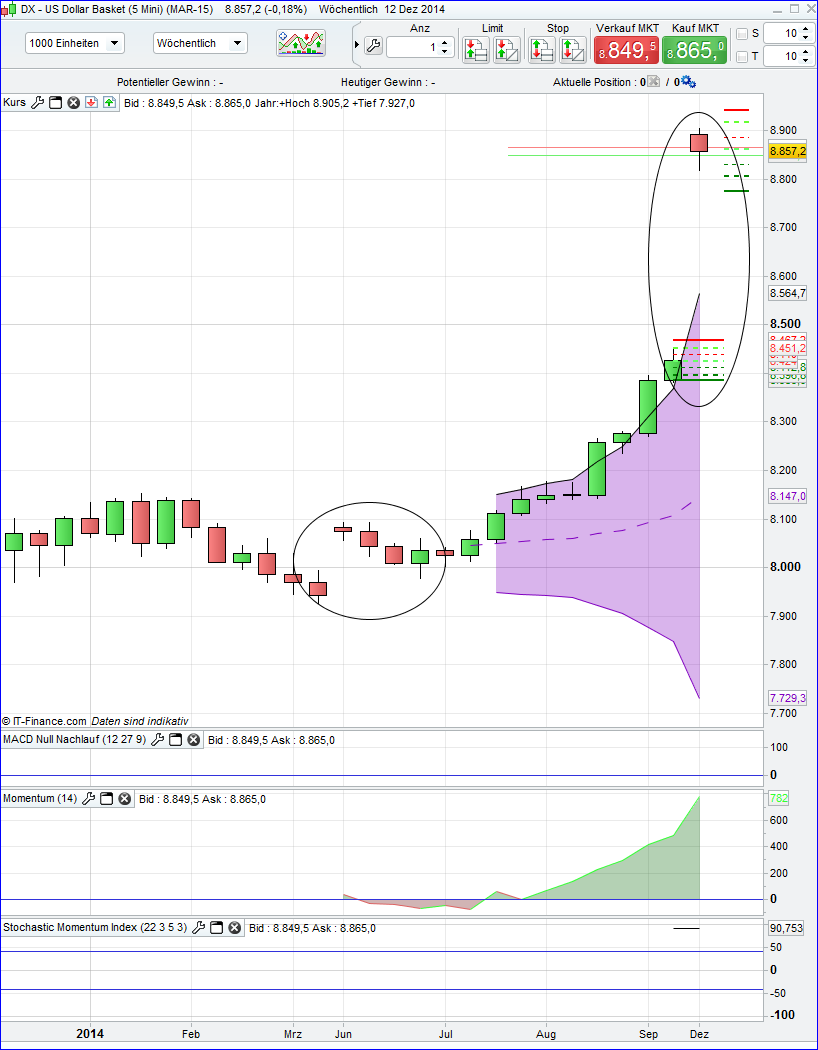Click the Momentum (14) label
Screen dimensions: 818x1050
pyautogui.click(x=39, y=798)
